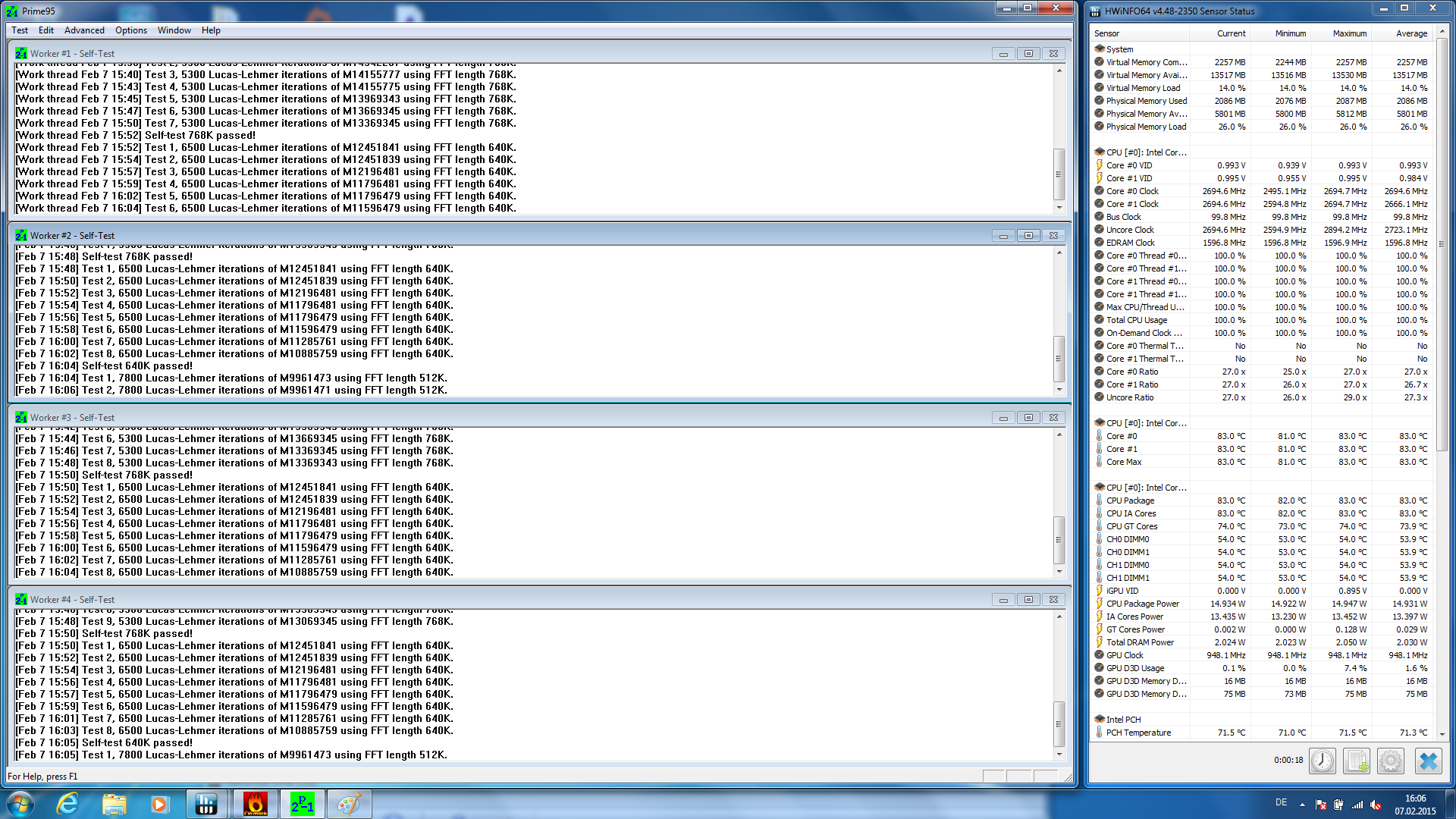This screenshot has width=1456, height=819.
Task: Click HWiNFO sensor list scroll down arrow
Action: [x=1442, y=734]
